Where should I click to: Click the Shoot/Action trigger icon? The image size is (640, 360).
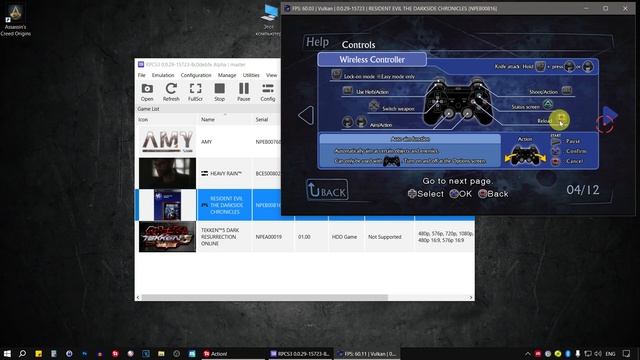coord(567,90)
